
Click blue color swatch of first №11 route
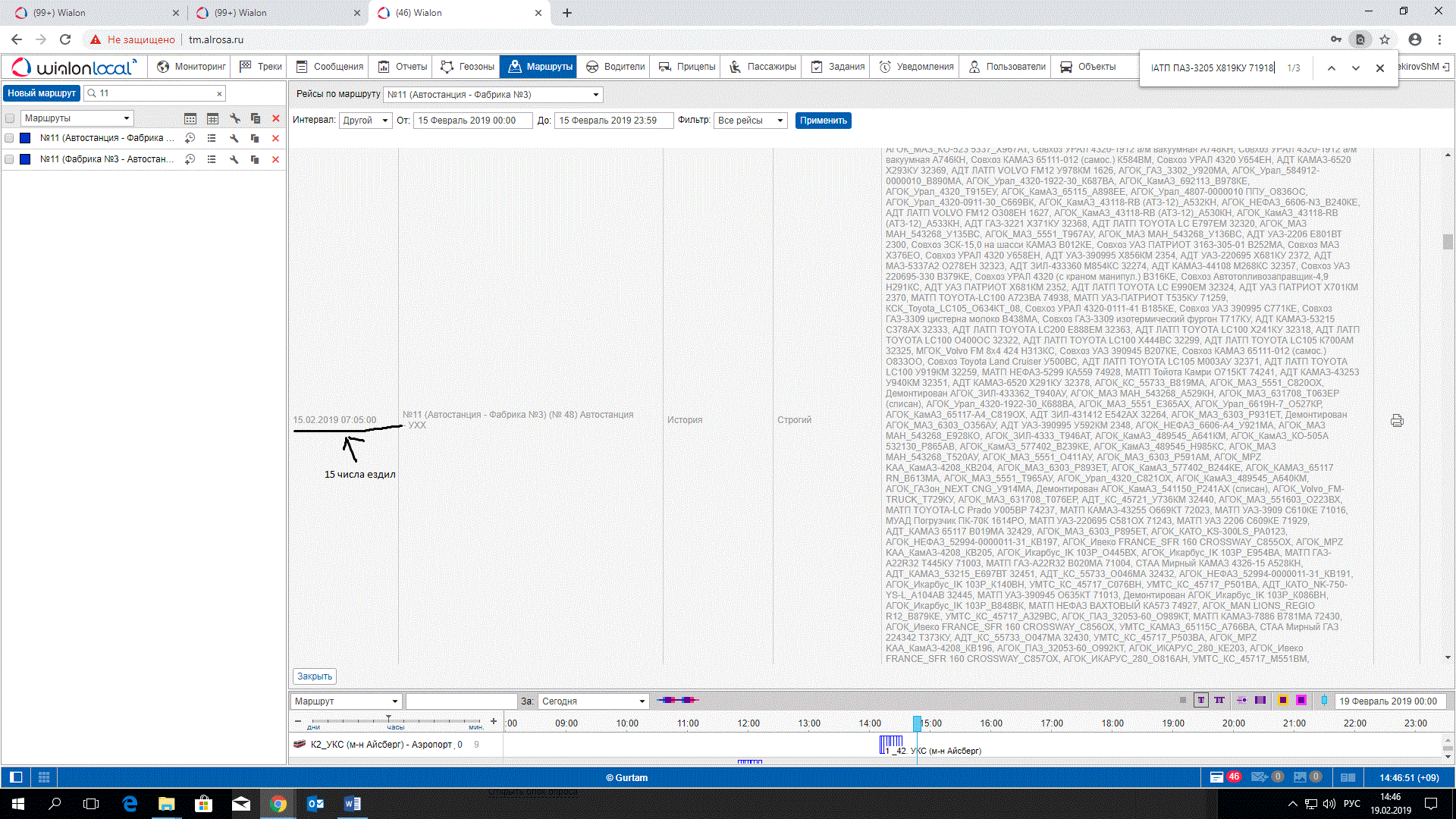[25, 138]
